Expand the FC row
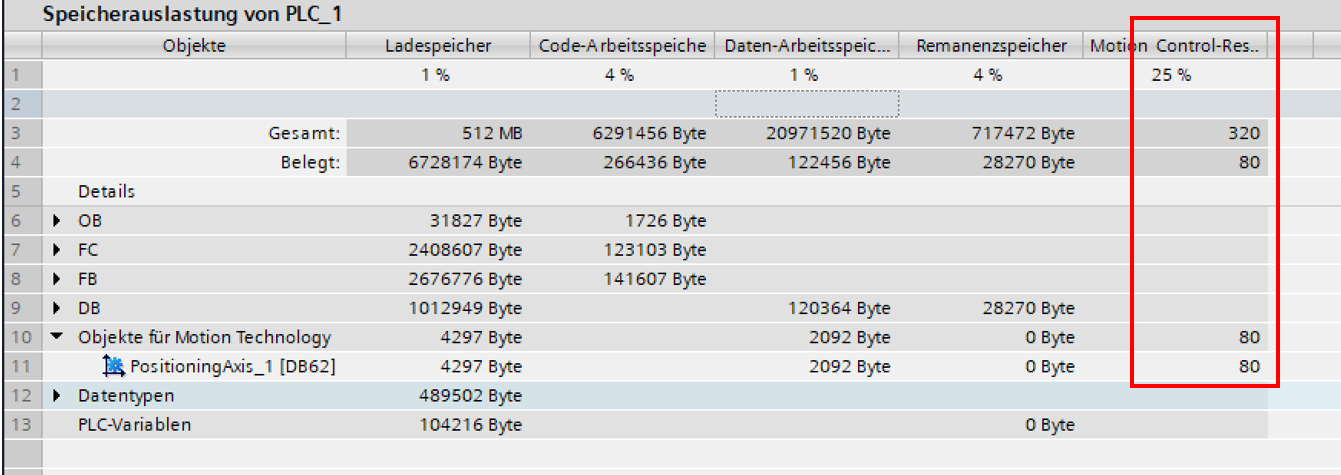The height and width of the screenshot is (475, 1341). coord(58,250)
